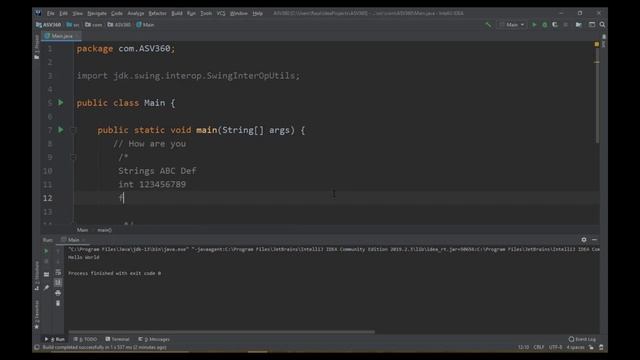Click the inspector icon at far right of status bar

click(x=601, y=347)
